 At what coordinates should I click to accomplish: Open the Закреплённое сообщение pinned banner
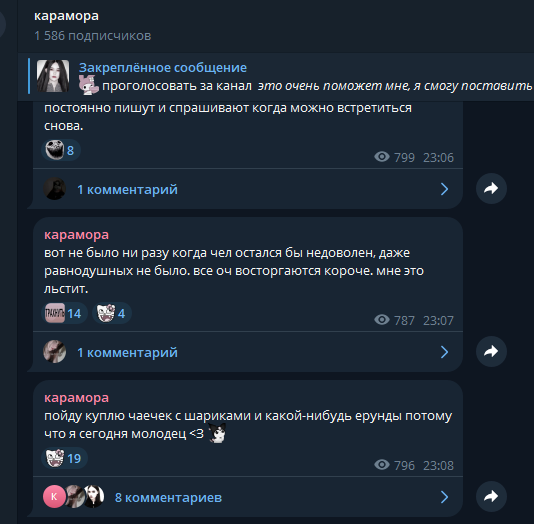pos(276,77)
